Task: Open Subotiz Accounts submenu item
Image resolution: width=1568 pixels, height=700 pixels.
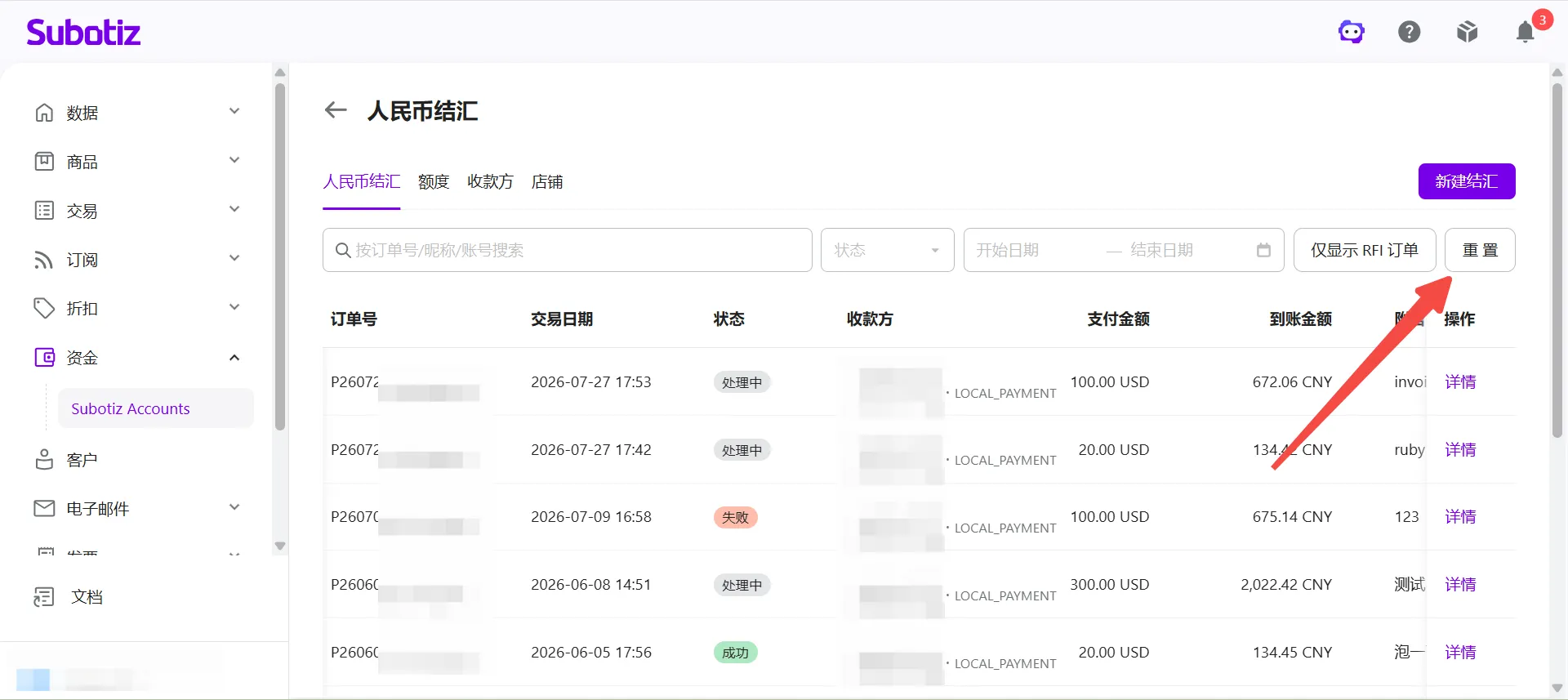Action: point(156,408)
